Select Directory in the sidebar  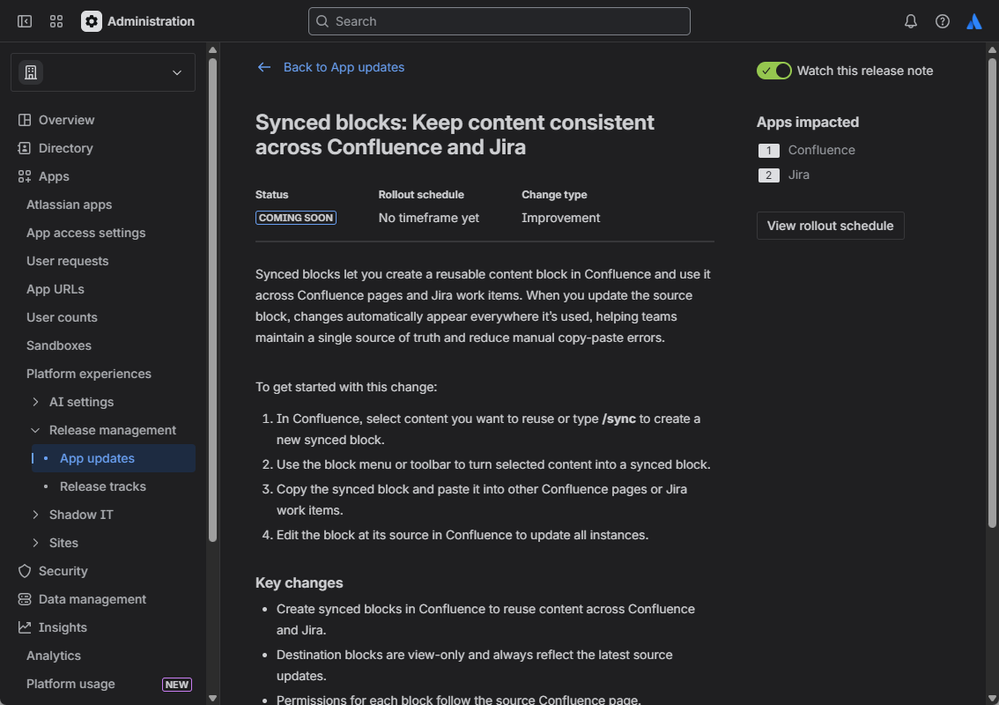click(x=66, y=148)
